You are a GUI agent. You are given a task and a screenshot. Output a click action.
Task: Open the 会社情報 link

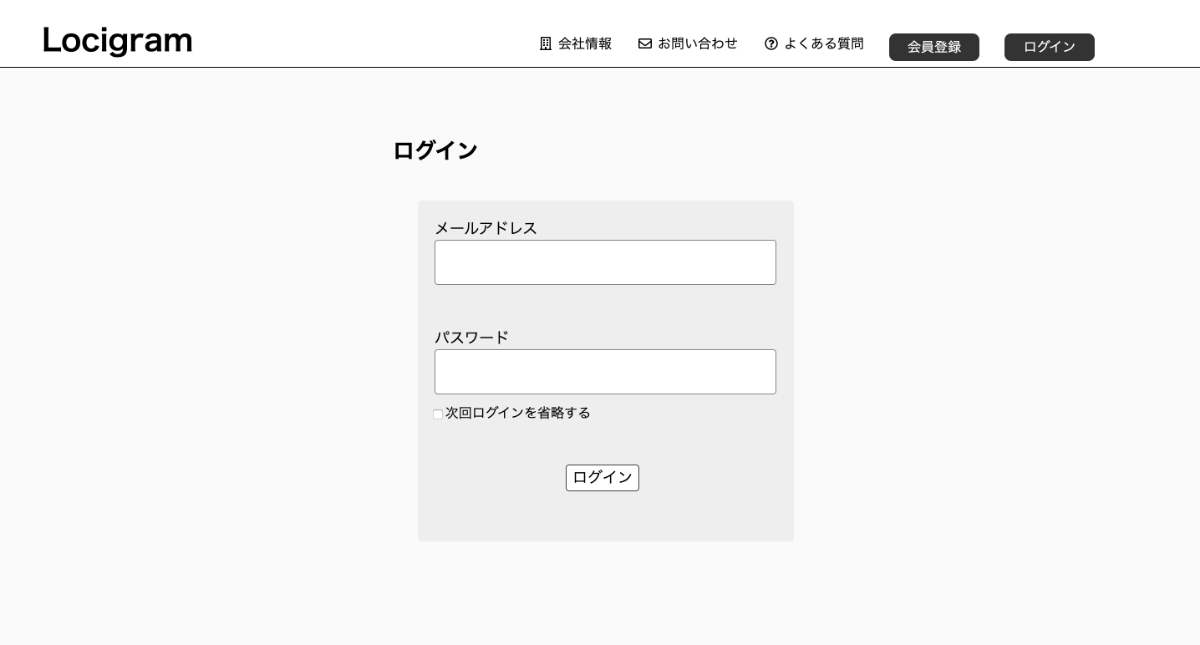[x=585, y=44]
